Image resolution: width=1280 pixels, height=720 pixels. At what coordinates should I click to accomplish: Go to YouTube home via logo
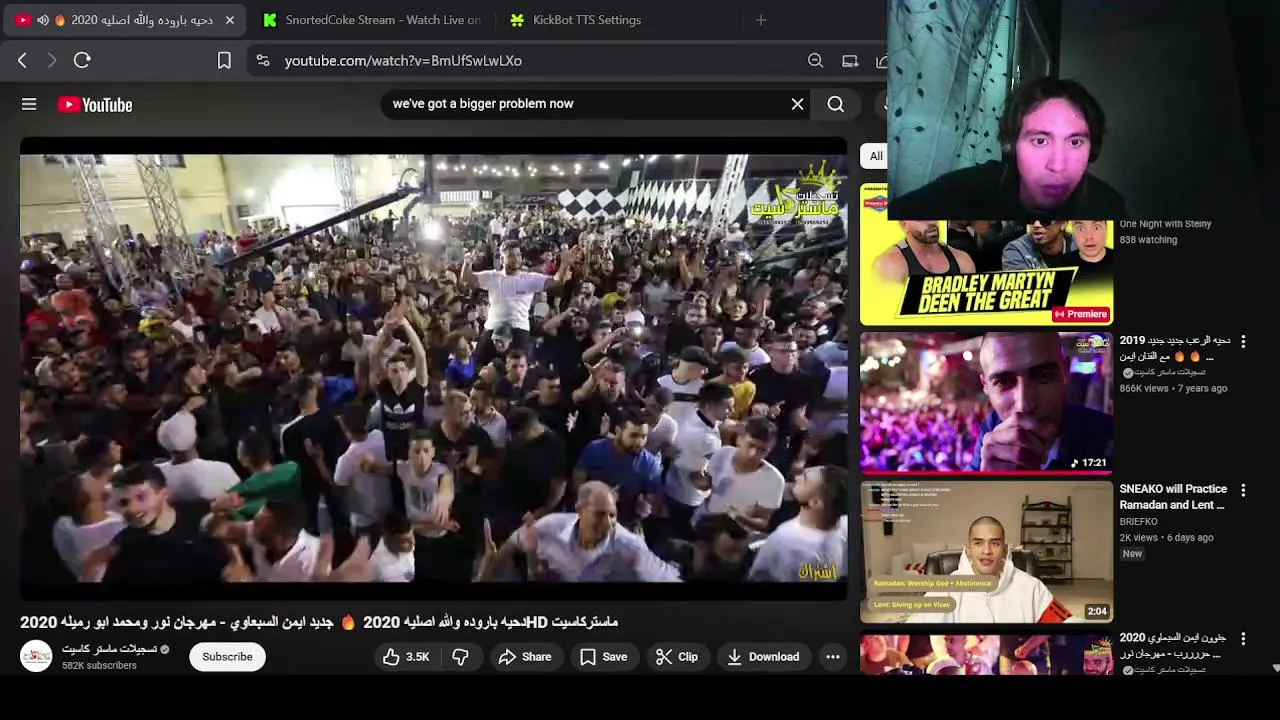pos(95,104)
